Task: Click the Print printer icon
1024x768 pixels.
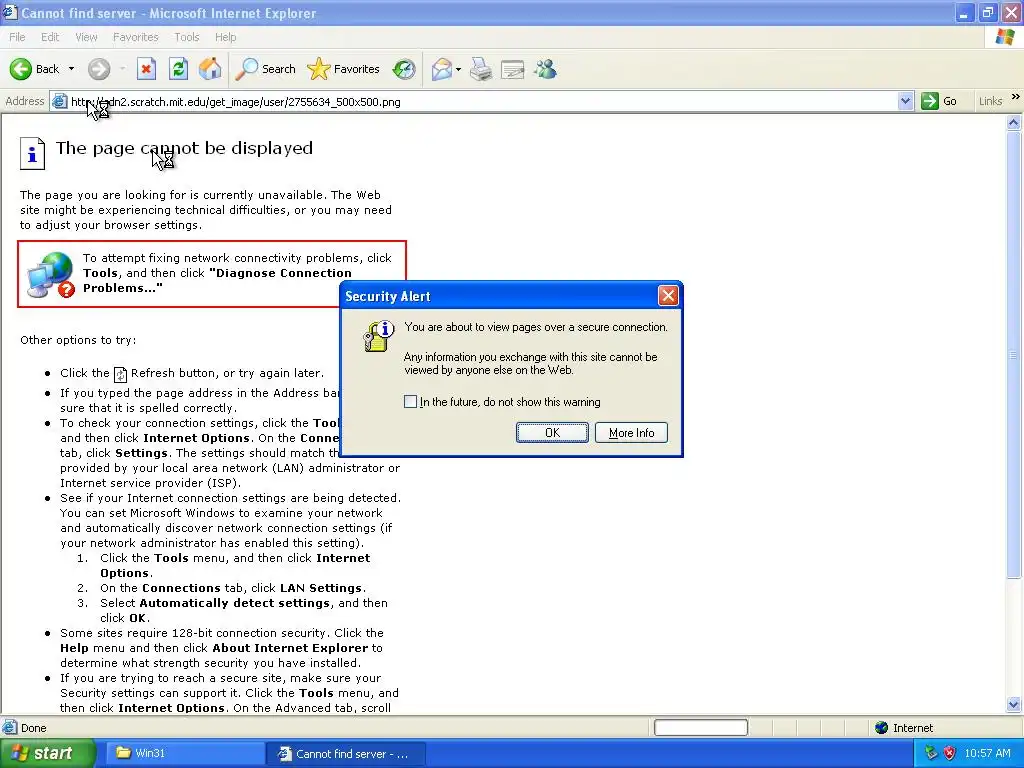Action: (481, 69)
